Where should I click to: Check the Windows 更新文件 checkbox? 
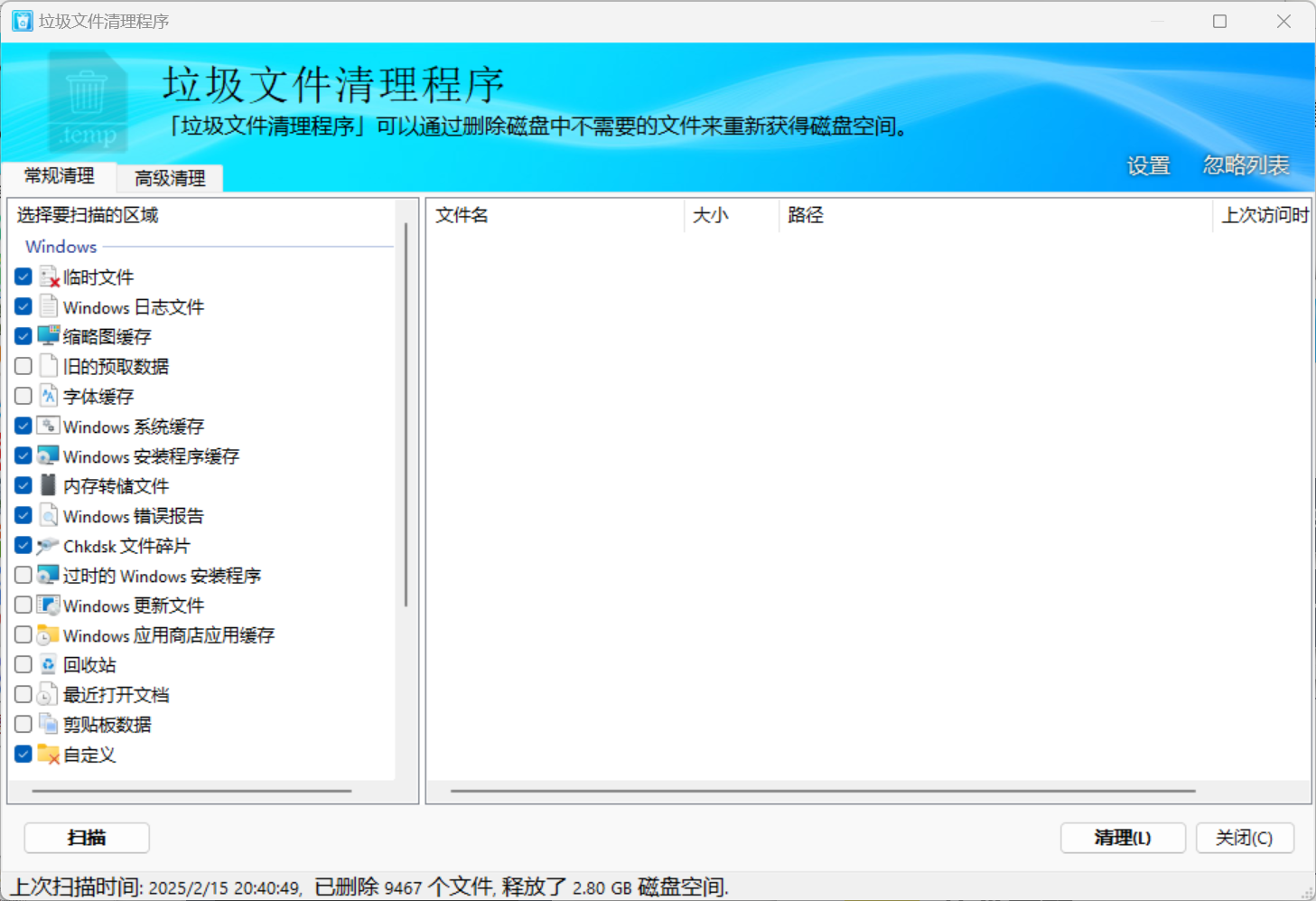[23, 605]
